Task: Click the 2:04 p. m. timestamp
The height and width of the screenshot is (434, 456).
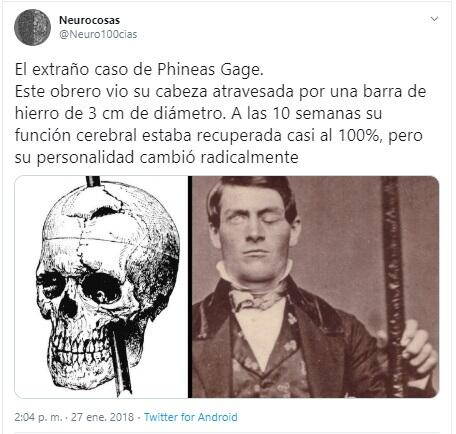Action: pos(38,417)
